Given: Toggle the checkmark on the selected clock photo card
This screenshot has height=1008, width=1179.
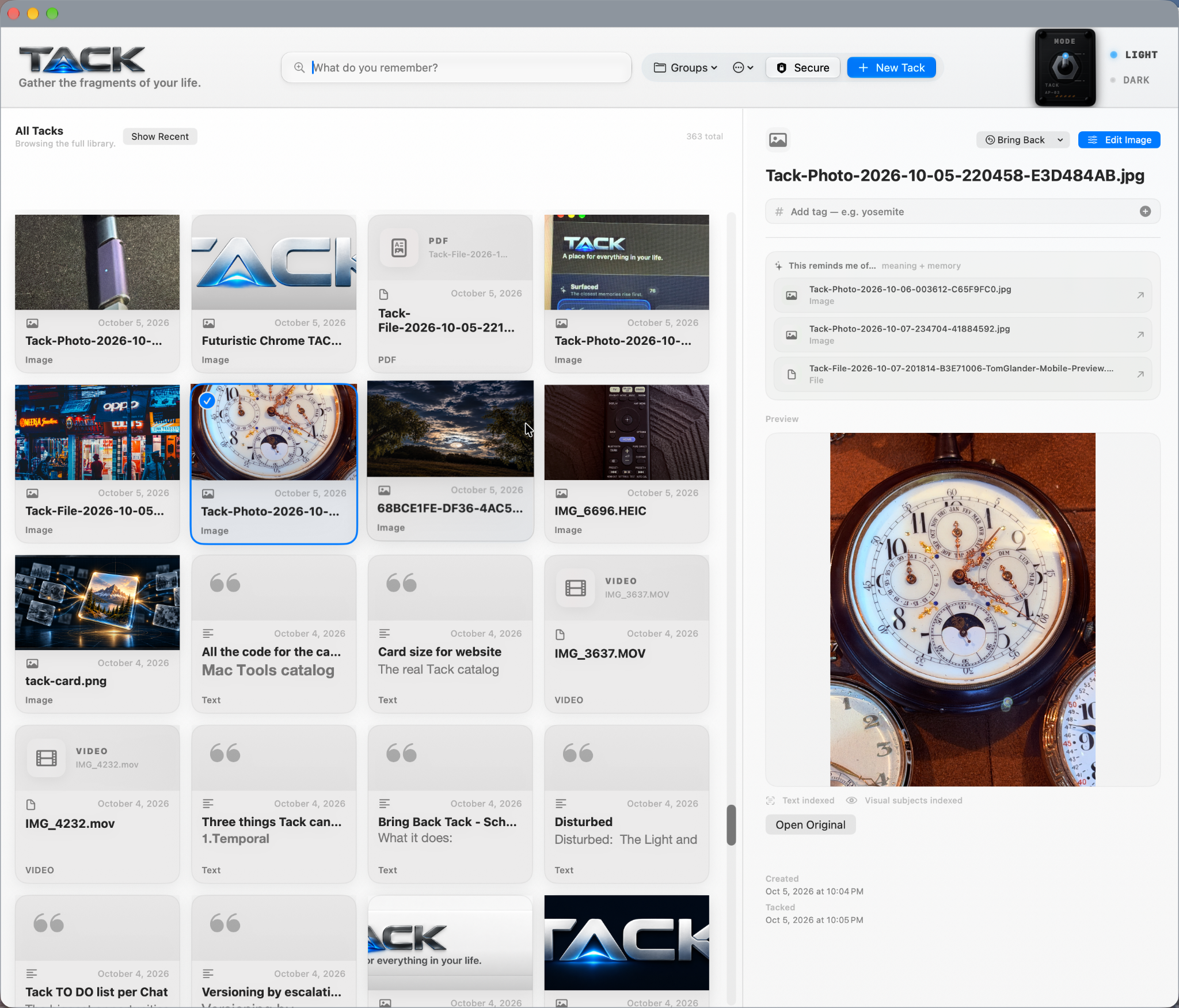Looking at the screenshot, I should pos(207,401).
